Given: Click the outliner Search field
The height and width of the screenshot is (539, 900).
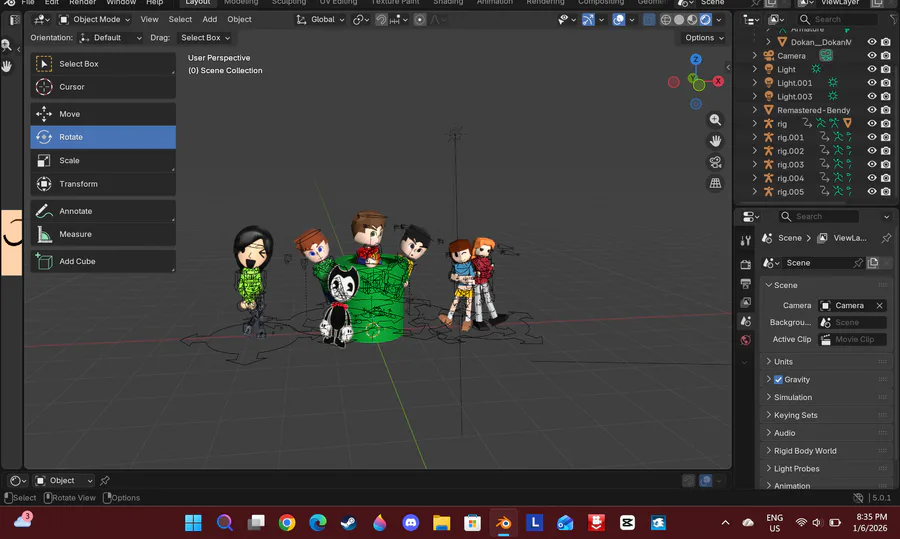Looking at the screenshot, I should 838,20.
